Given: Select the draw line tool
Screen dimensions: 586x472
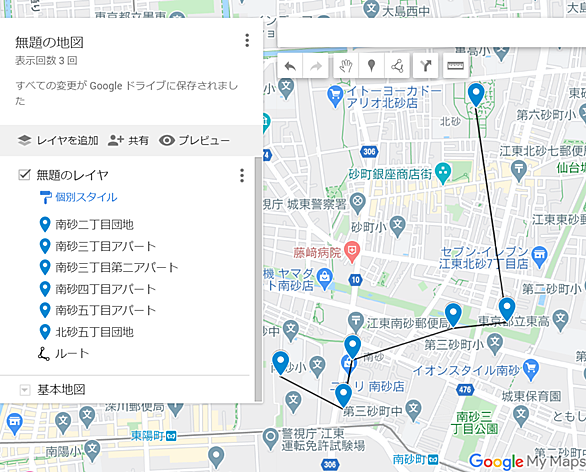Looking at the screenshot, I should [x=397, y=66].
